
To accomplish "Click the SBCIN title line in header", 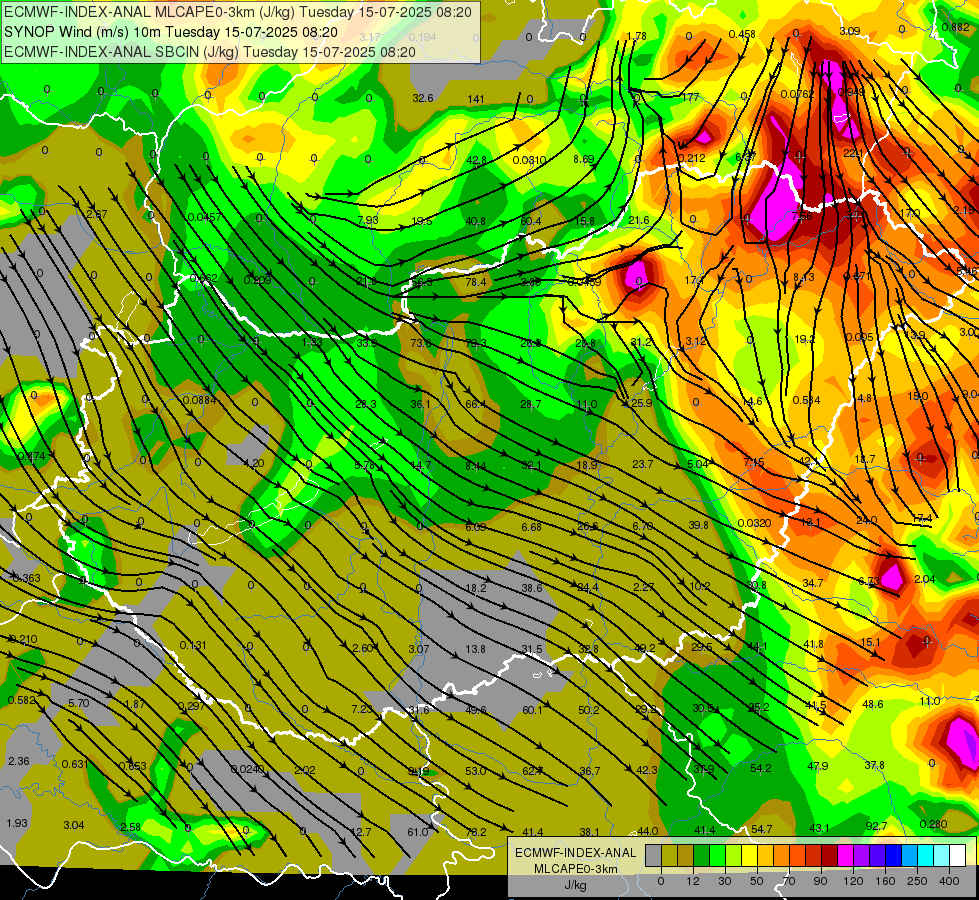I will tap(210, 52).
